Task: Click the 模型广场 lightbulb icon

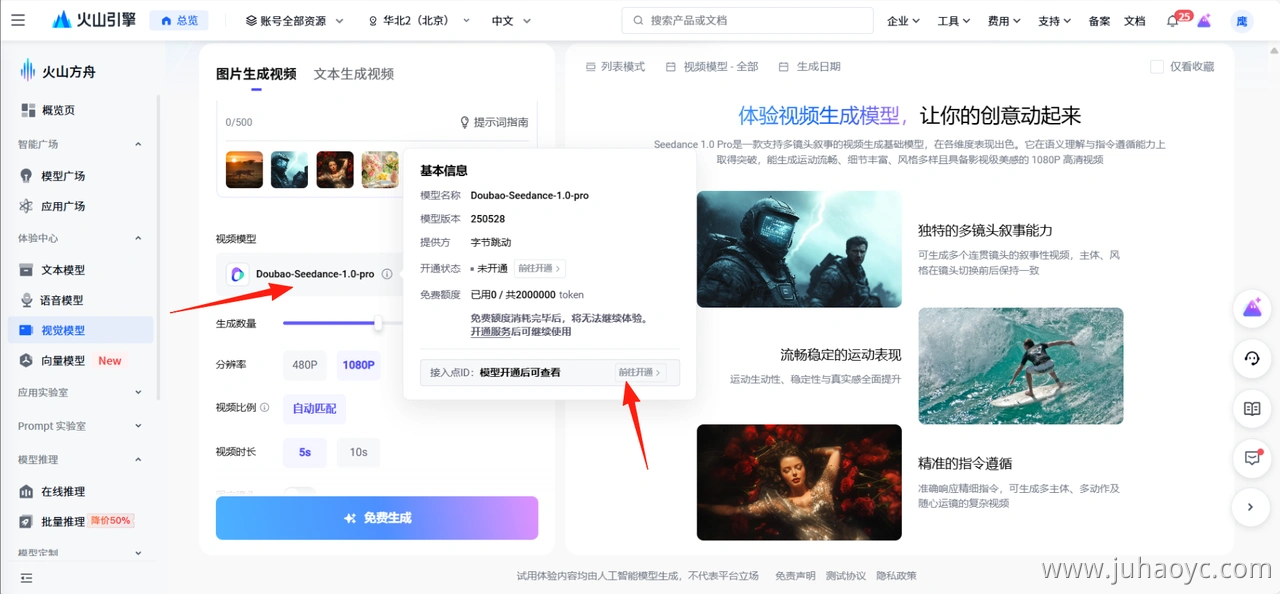Action: point(27,176)
